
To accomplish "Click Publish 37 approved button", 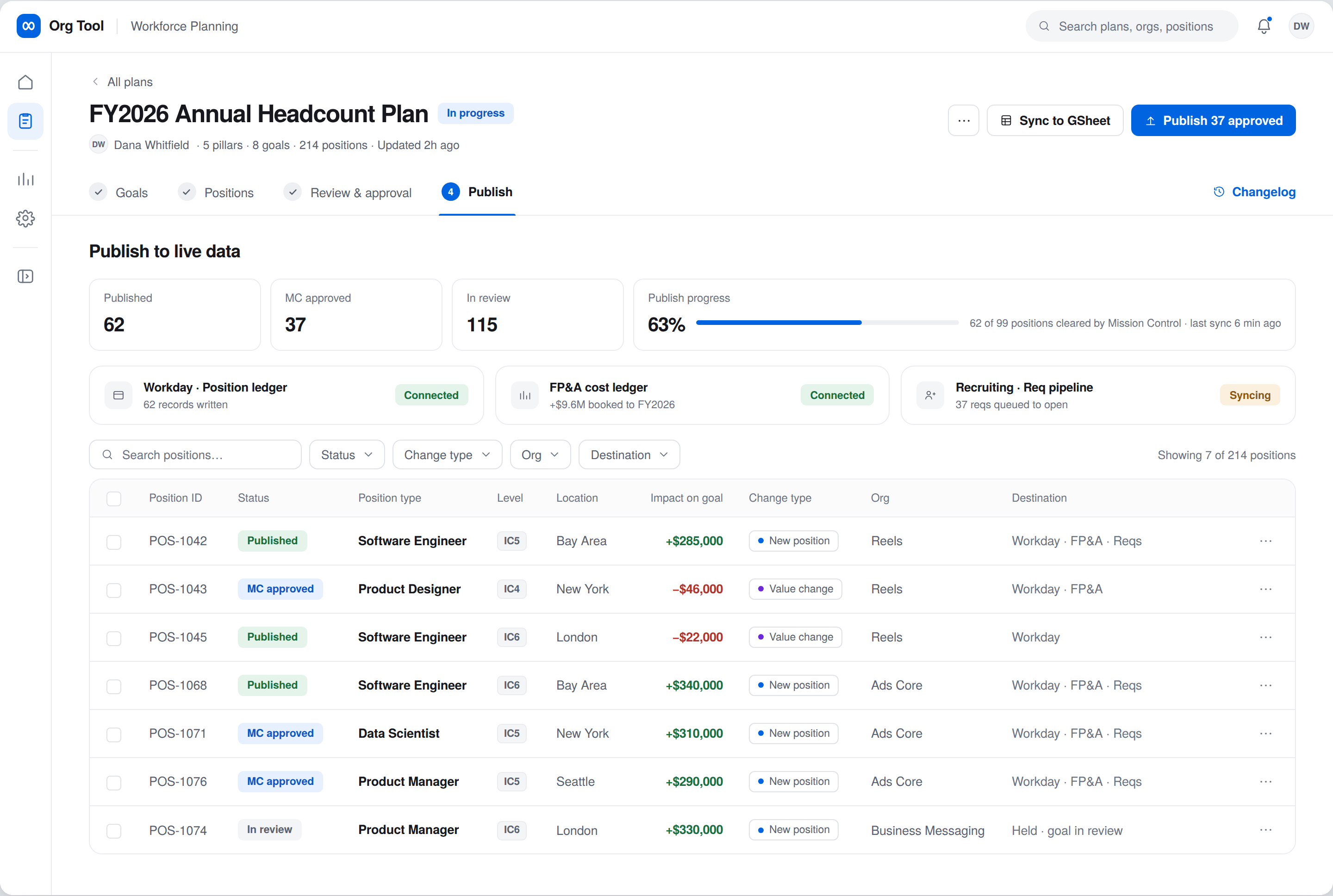I will [1213, 121].
